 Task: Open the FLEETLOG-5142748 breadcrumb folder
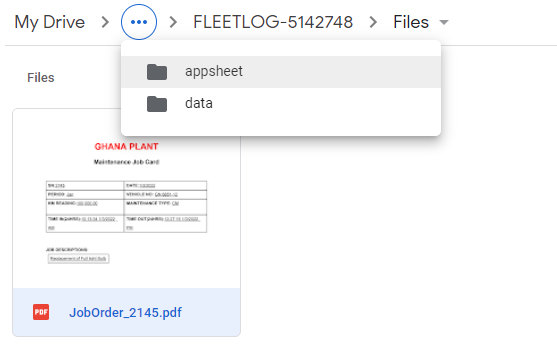pos(273,22)
